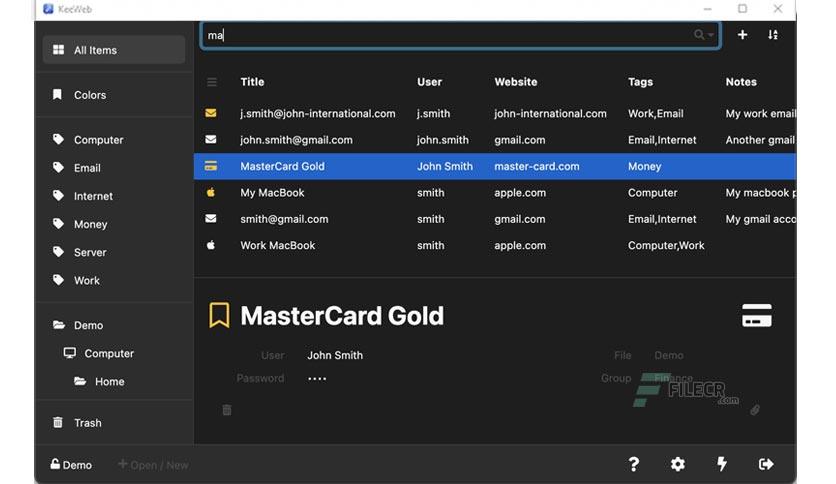This screenshot has width=836, height=484.
Task: Focus the search field containing 'ma'
Action: (461, 35)
